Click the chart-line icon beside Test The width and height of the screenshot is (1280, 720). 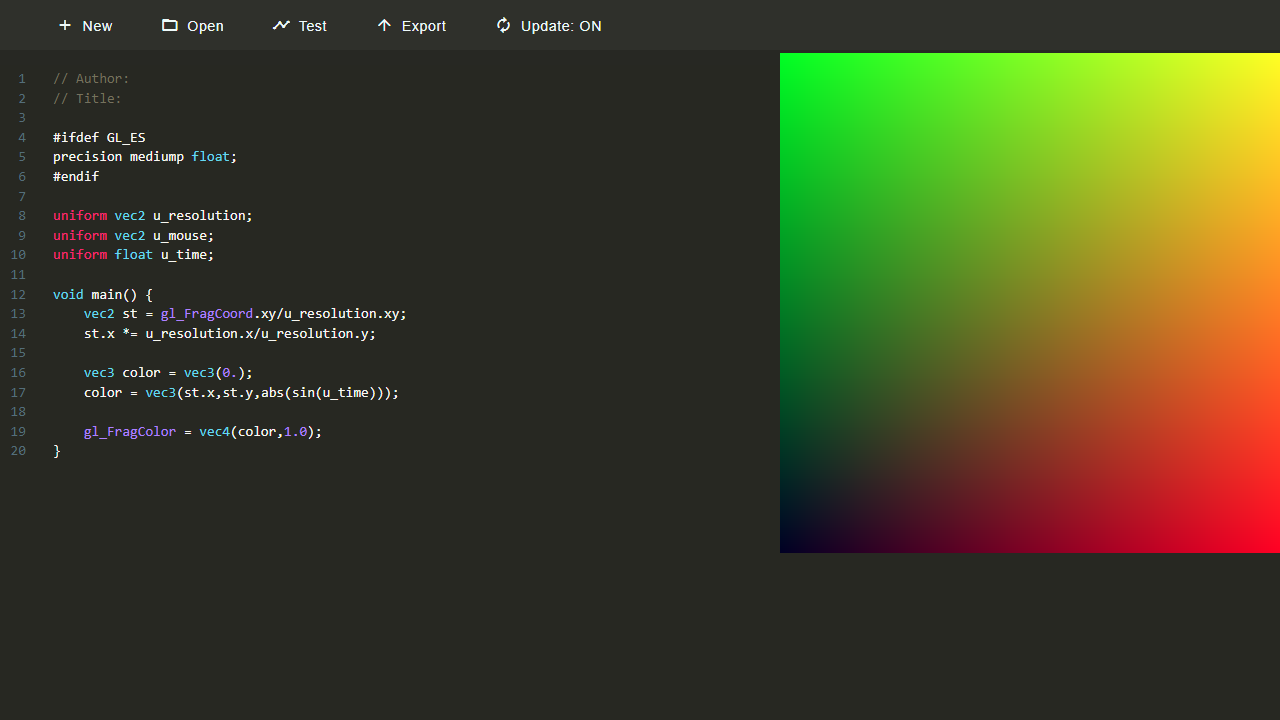[x=281, y=25]
